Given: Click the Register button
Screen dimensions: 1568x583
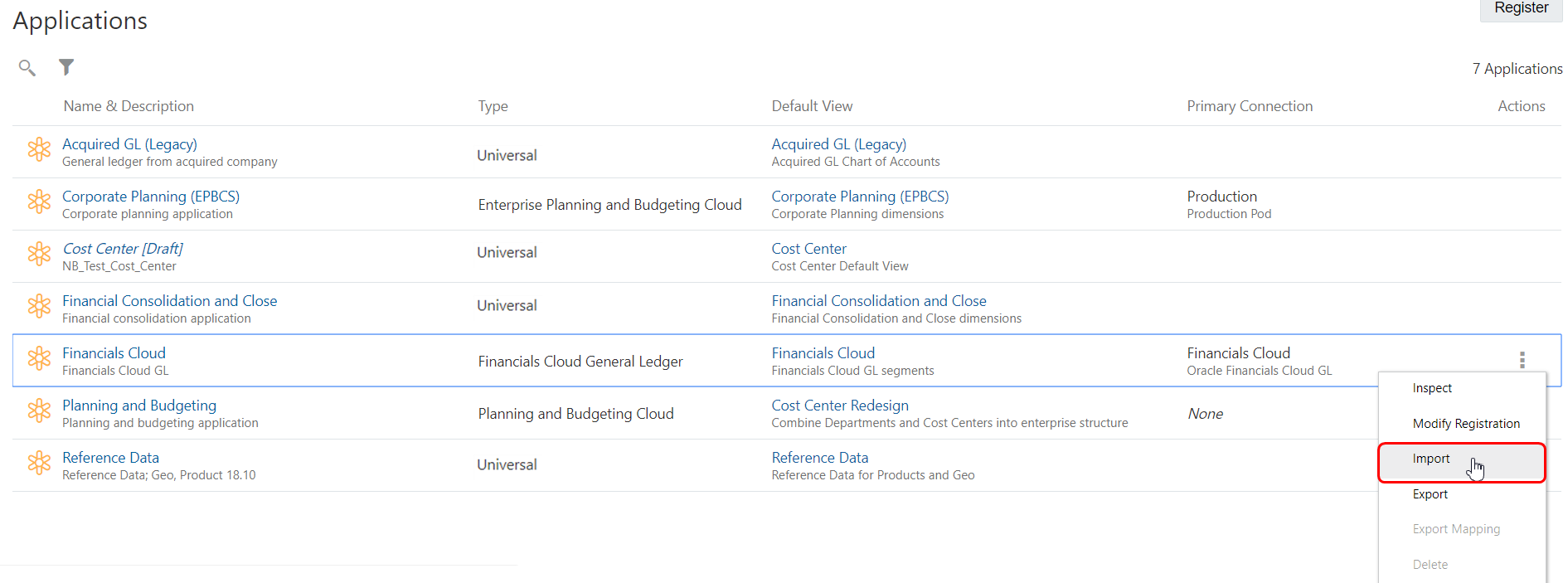Looking at the screenshot, I should [1521, 8].
